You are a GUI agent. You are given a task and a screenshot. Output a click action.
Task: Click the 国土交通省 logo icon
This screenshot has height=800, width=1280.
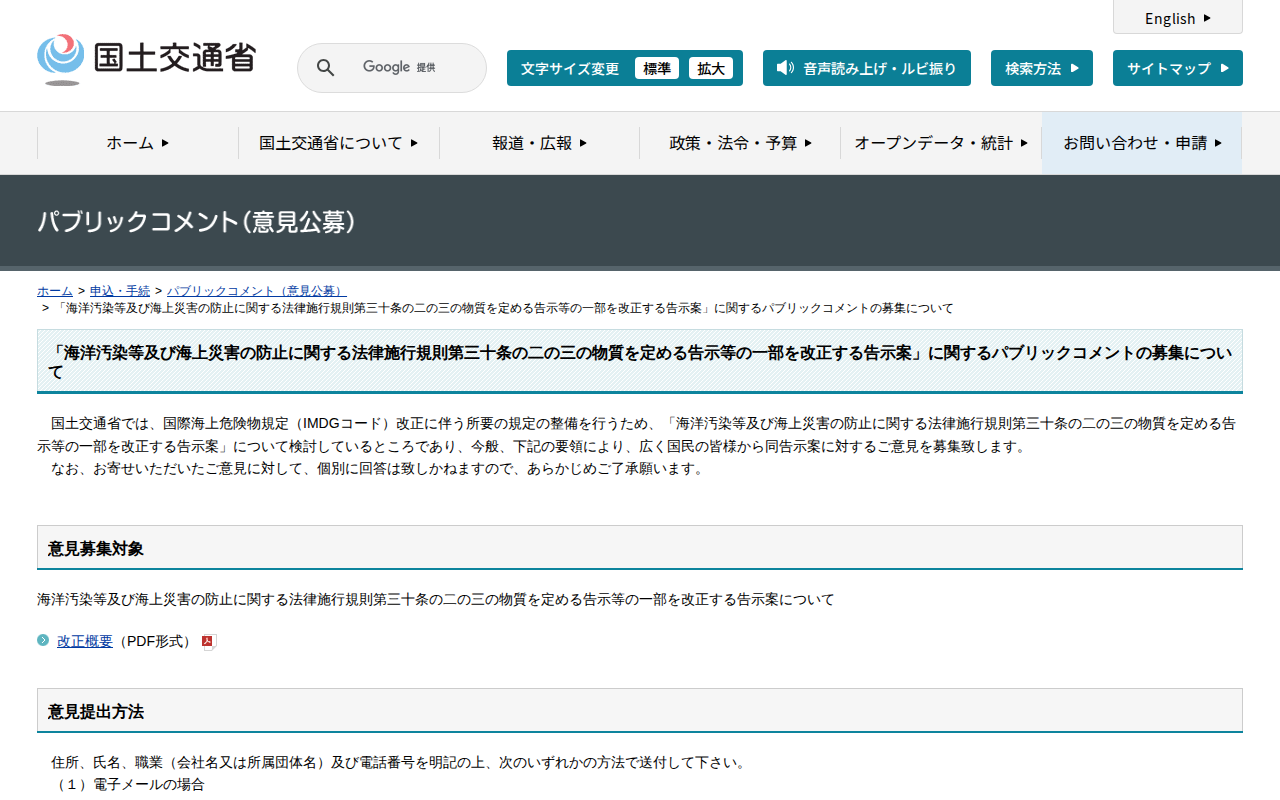tap(62, 56)
